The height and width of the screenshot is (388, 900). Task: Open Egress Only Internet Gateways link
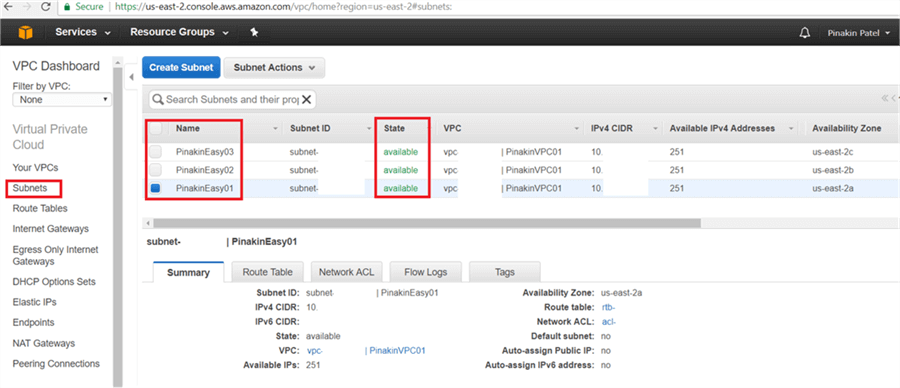point(55,255)
